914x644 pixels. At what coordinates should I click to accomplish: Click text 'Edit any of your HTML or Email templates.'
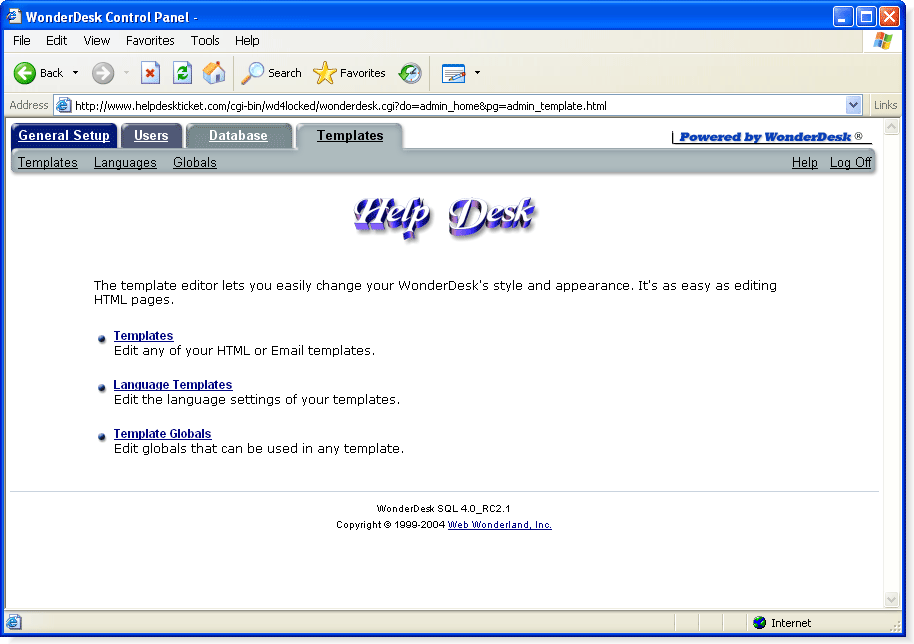(x=244, y=350)
